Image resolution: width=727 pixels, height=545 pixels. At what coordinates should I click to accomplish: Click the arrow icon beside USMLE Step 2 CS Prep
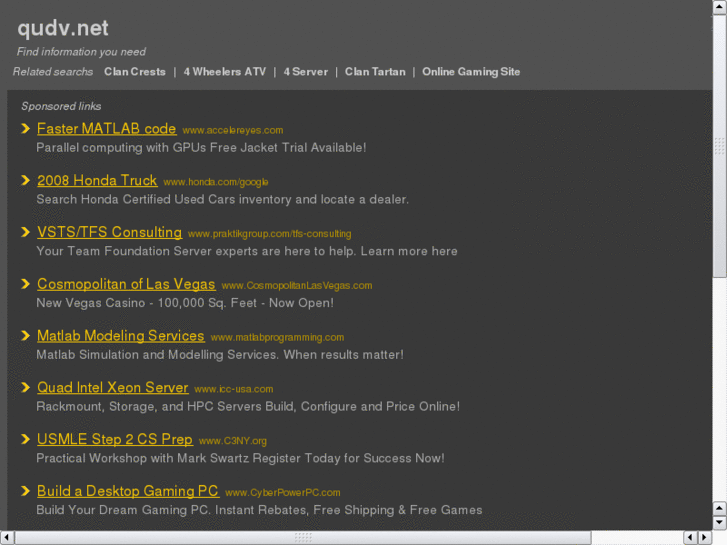[26, 439]
